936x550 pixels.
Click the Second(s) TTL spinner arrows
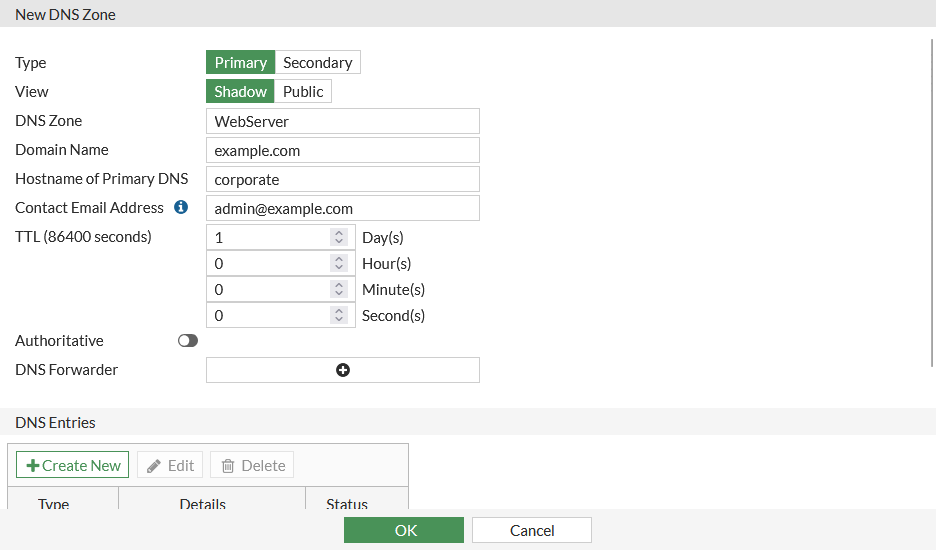coord(339,316)
